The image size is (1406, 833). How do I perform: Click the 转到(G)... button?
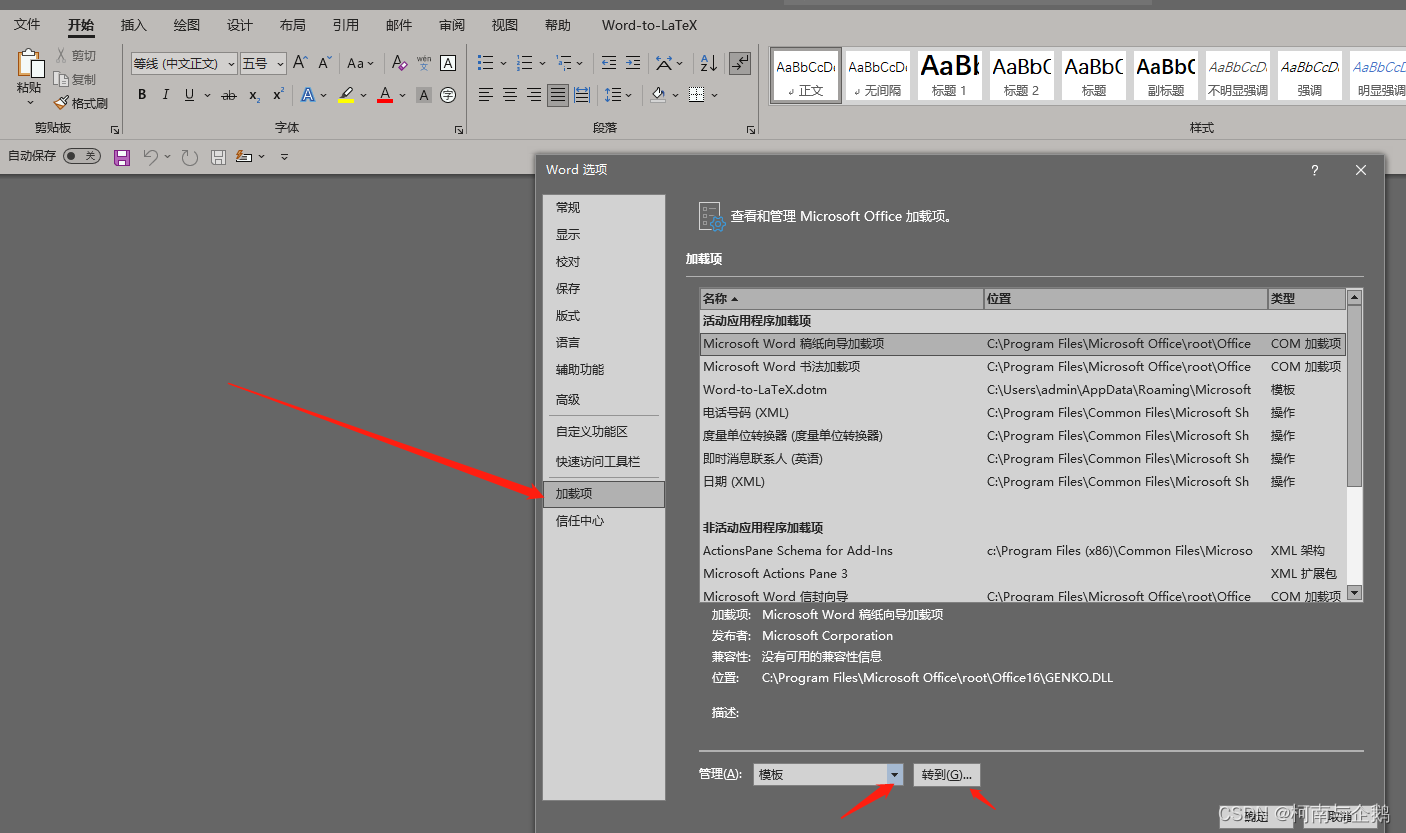pos(947,775)
